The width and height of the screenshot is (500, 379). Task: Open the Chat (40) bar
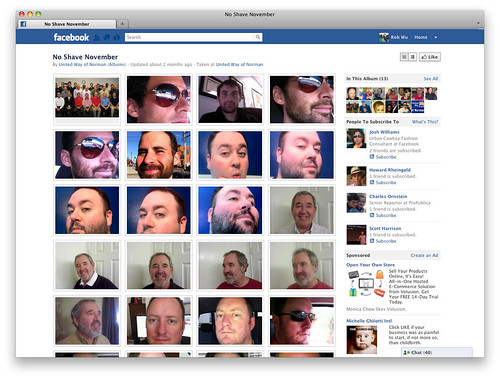click(437, 352)
